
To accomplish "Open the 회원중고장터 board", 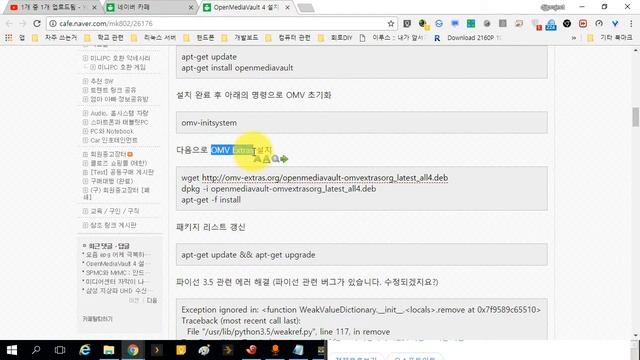I will pyautogui.click(x=108, y=154).
